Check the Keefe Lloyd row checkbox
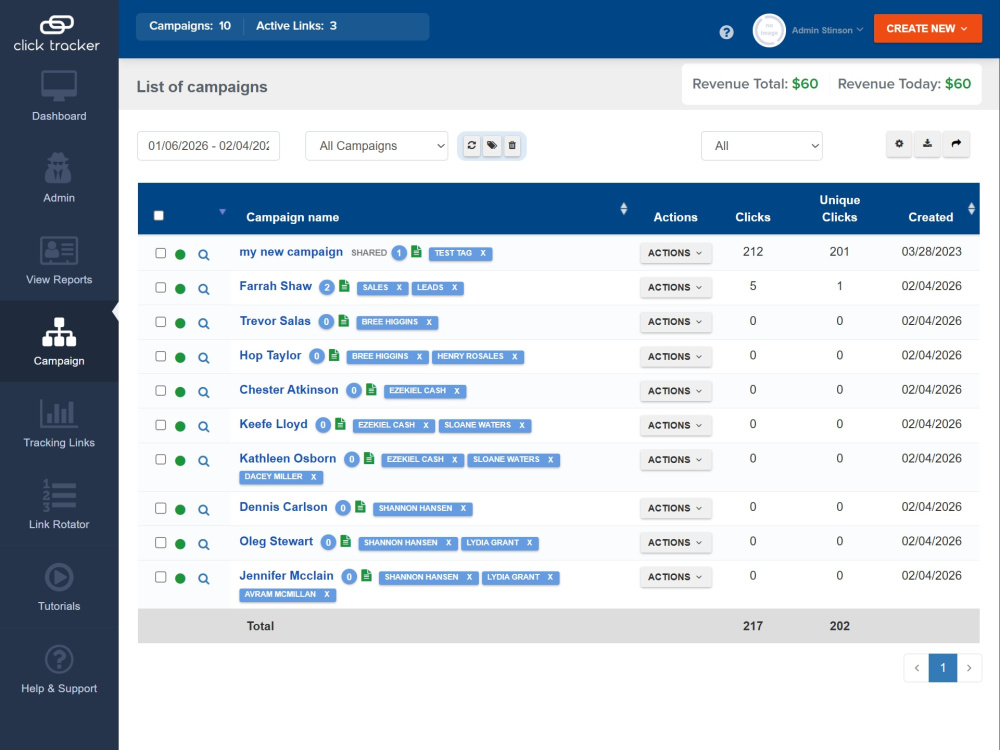 click(161, 425)
